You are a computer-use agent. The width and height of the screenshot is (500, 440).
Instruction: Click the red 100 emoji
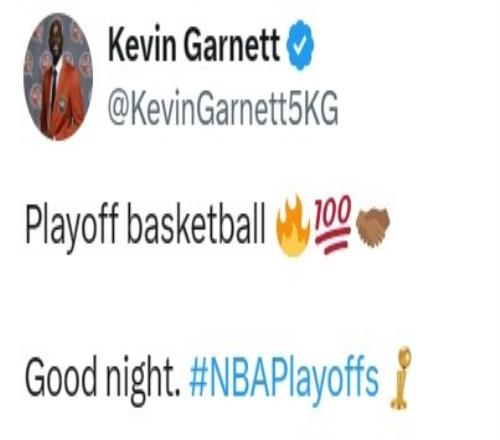tap(334, 224)
